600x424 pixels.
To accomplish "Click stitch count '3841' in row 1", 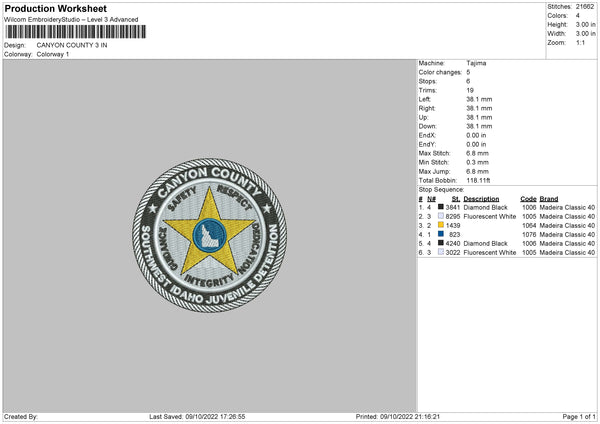I will [453, 207].
